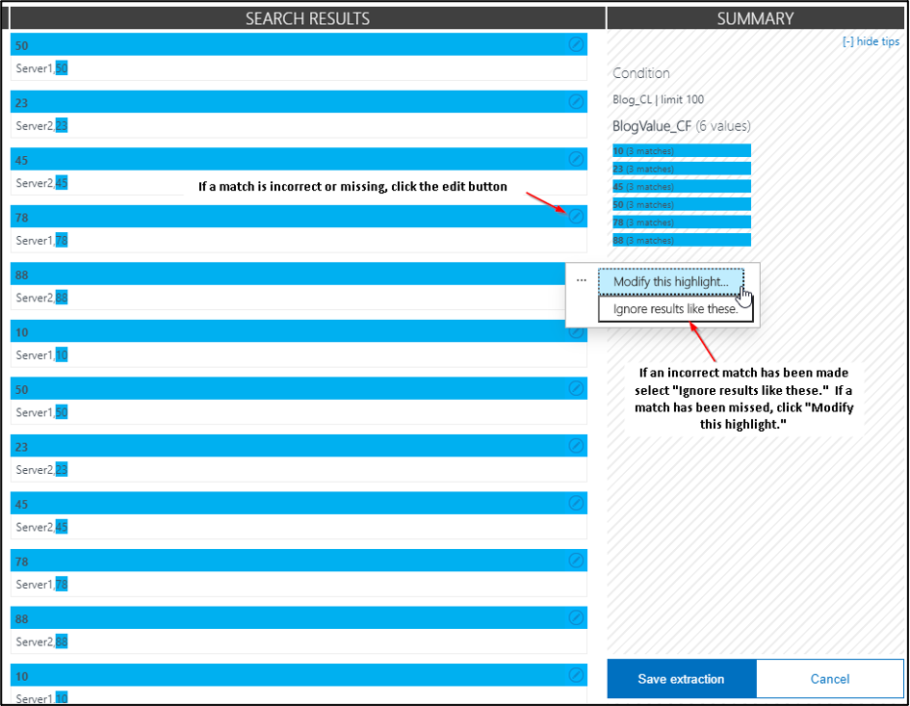Edit the second Server2 23 search result
The width and height of the screenshot is (910, 706).
tap(576, 446)
